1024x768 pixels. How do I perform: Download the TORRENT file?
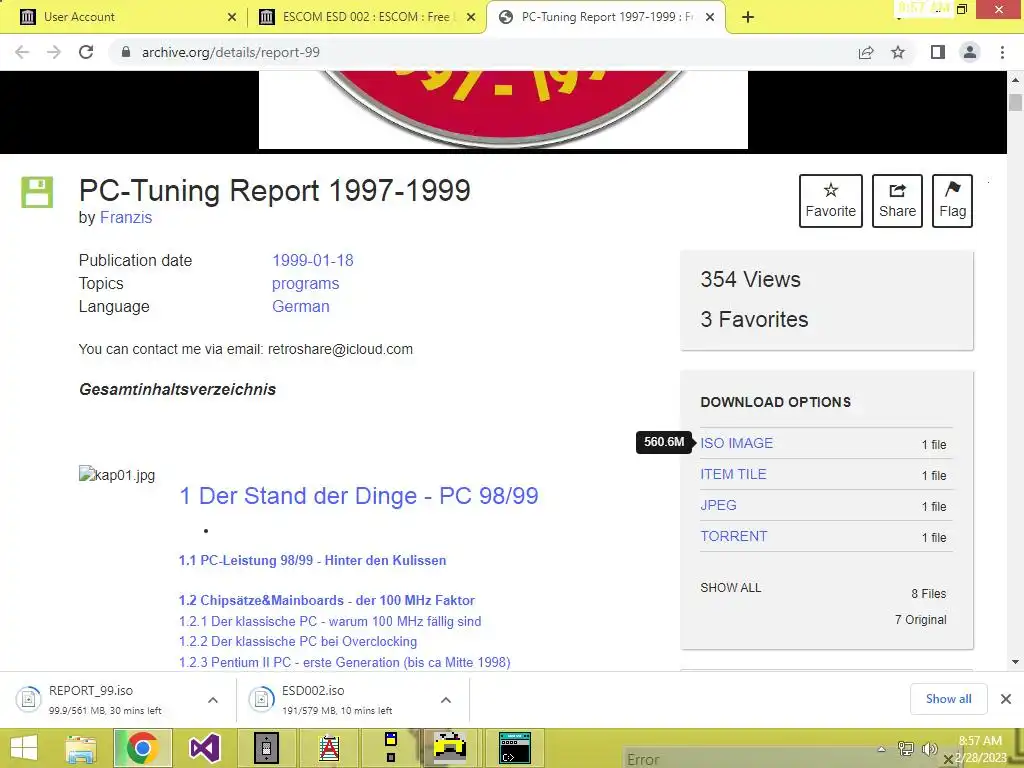734,536
